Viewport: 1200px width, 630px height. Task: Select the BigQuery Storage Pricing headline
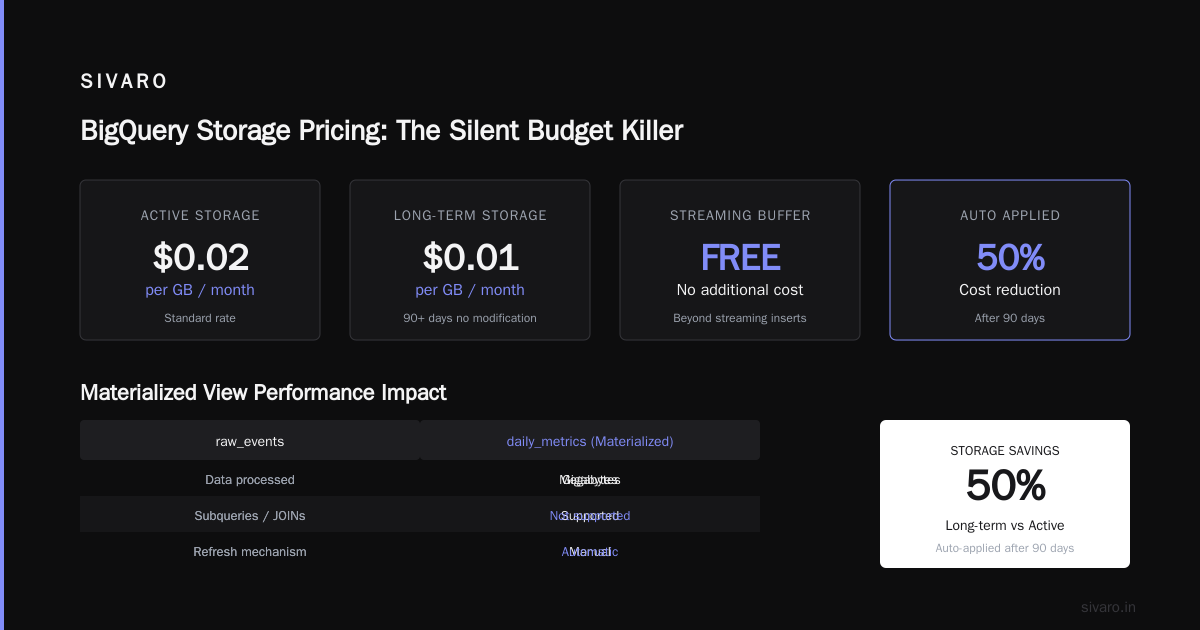(381, 131)
